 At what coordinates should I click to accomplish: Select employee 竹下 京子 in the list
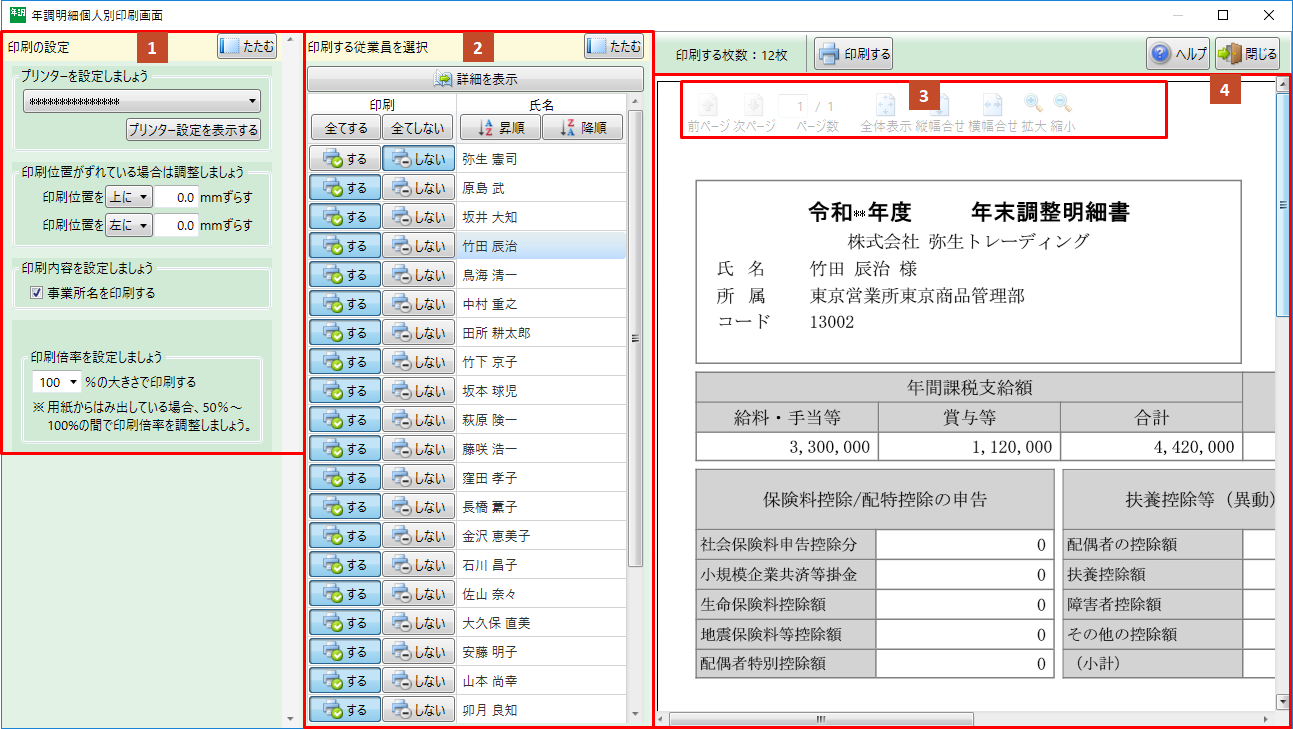point(490,362)
